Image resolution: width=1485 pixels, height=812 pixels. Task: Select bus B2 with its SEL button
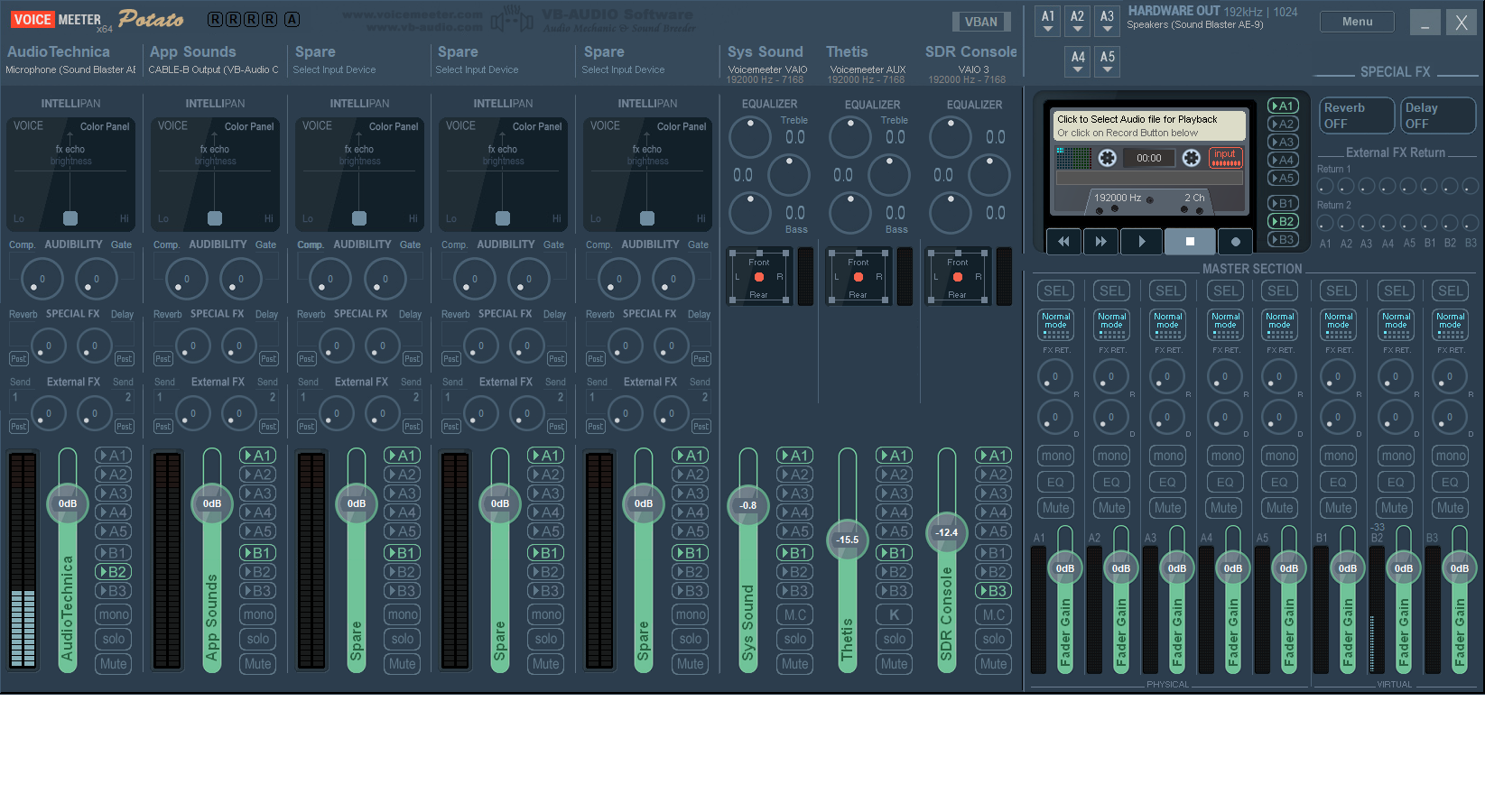pos(1397,291)
